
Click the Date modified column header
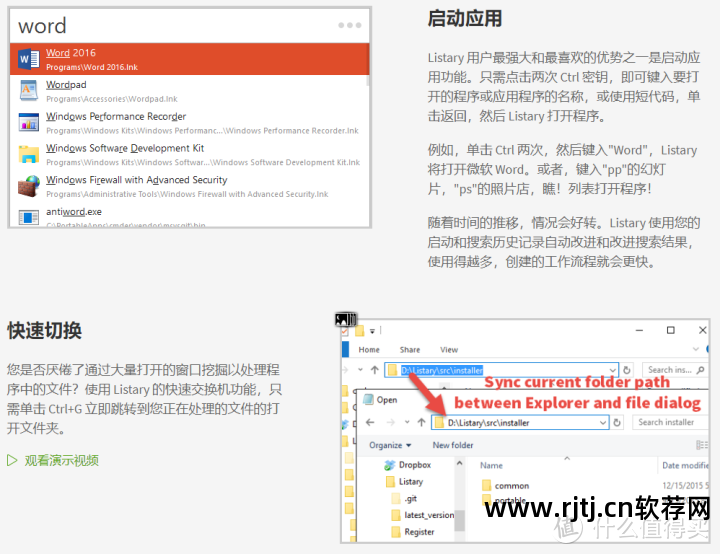[x=685, y=465]
